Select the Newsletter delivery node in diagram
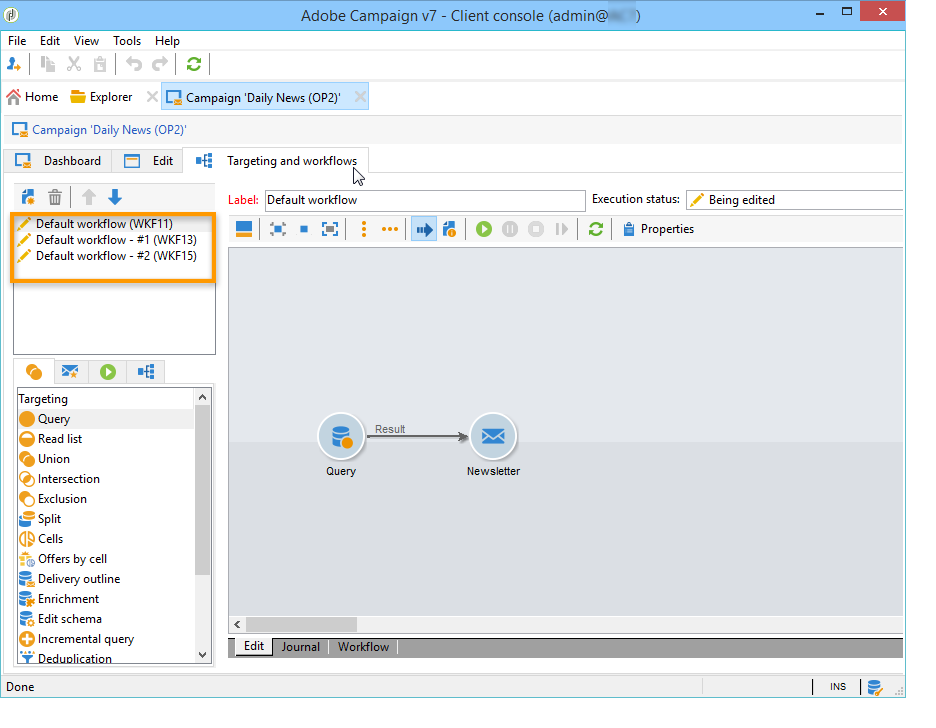 pos(493,437)
